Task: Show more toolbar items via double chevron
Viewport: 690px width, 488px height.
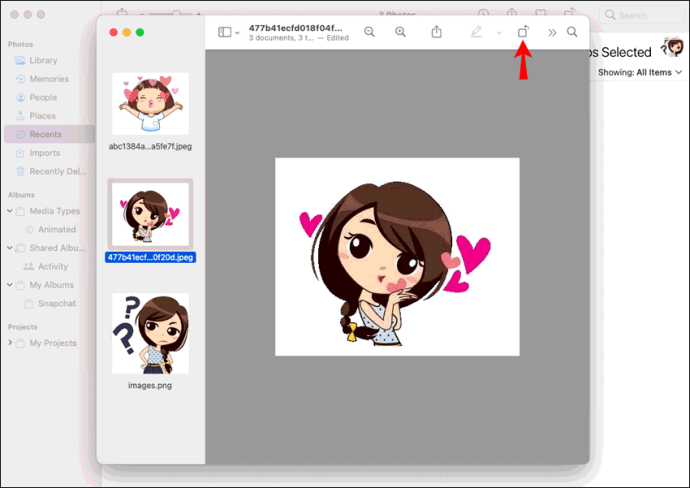Action: [x=551, y=32]
